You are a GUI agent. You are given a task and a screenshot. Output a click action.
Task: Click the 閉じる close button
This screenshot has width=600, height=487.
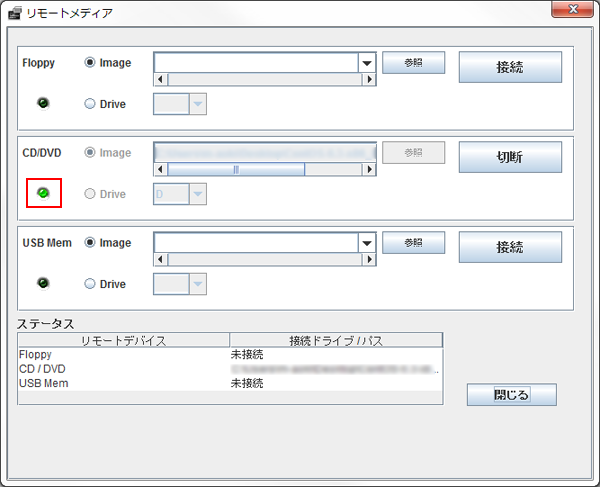[x=512, y=395]
